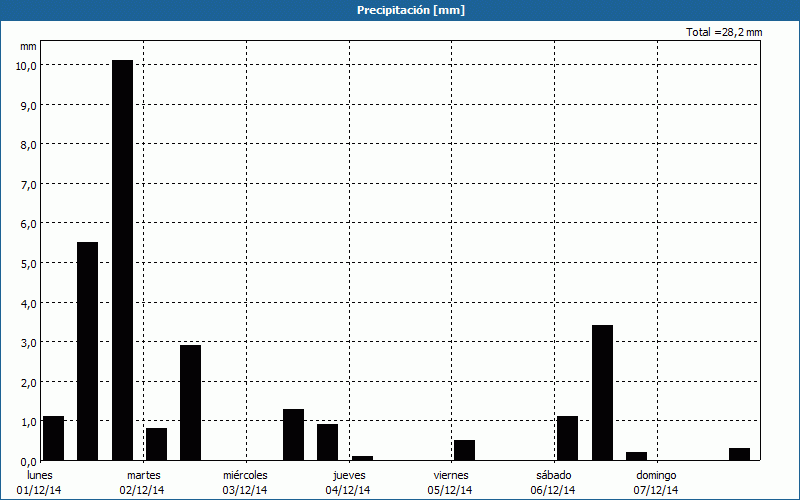Select the taller bar on miércoles
800x500 pixels.
coord(293,434)
